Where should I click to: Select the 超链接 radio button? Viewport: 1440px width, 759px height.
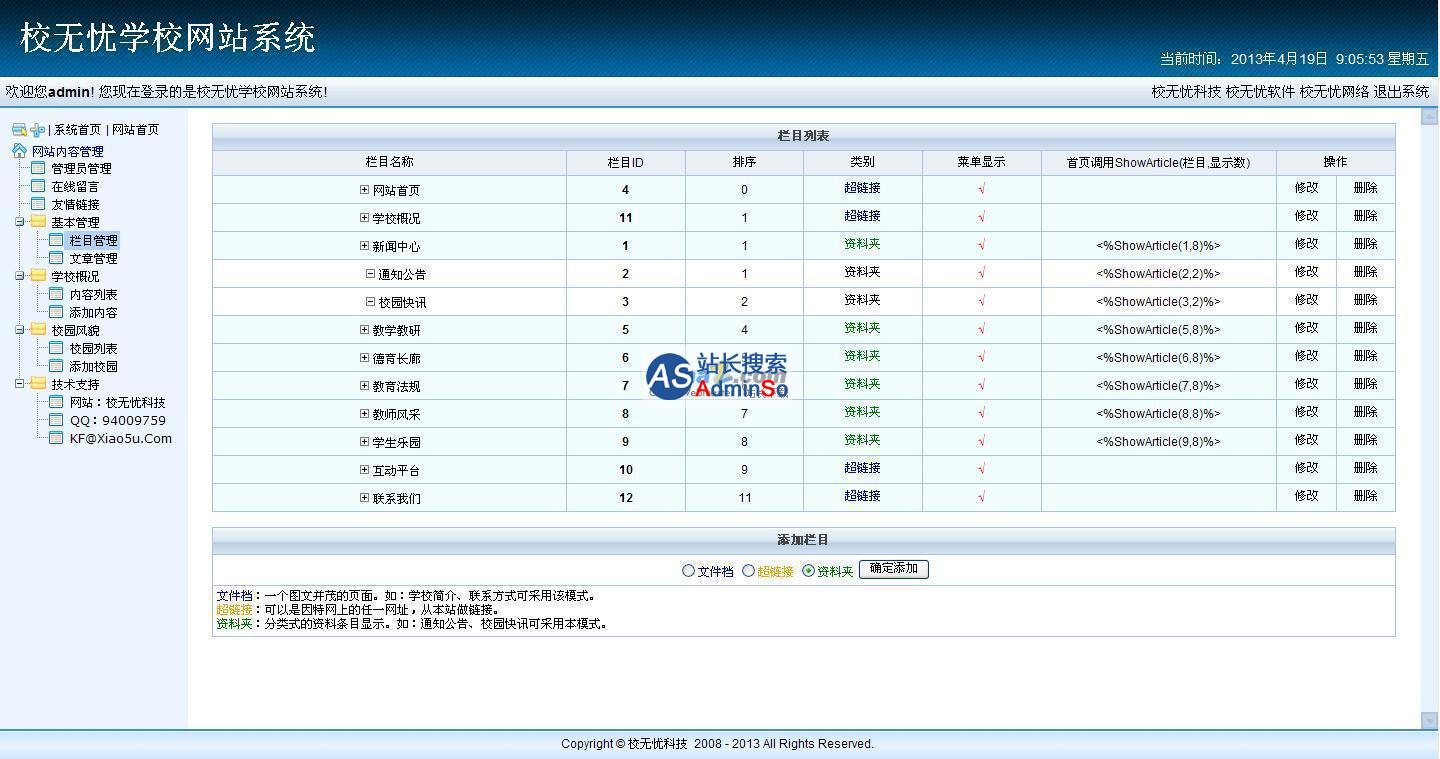tap(748, 571)
